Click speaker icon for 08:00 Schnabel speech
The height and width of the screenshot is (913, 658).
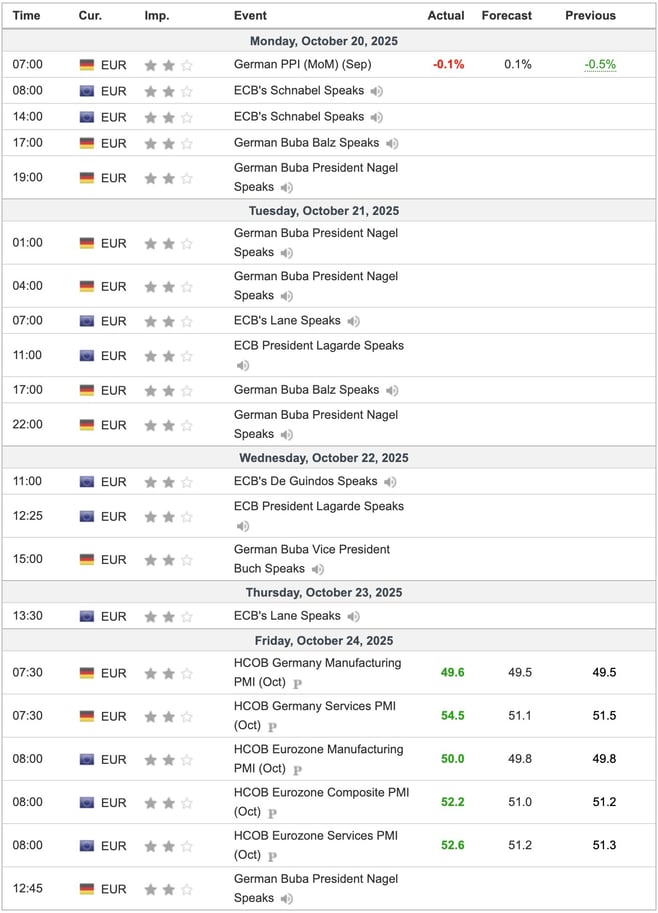pyautogui.click(x=377, y=91)
